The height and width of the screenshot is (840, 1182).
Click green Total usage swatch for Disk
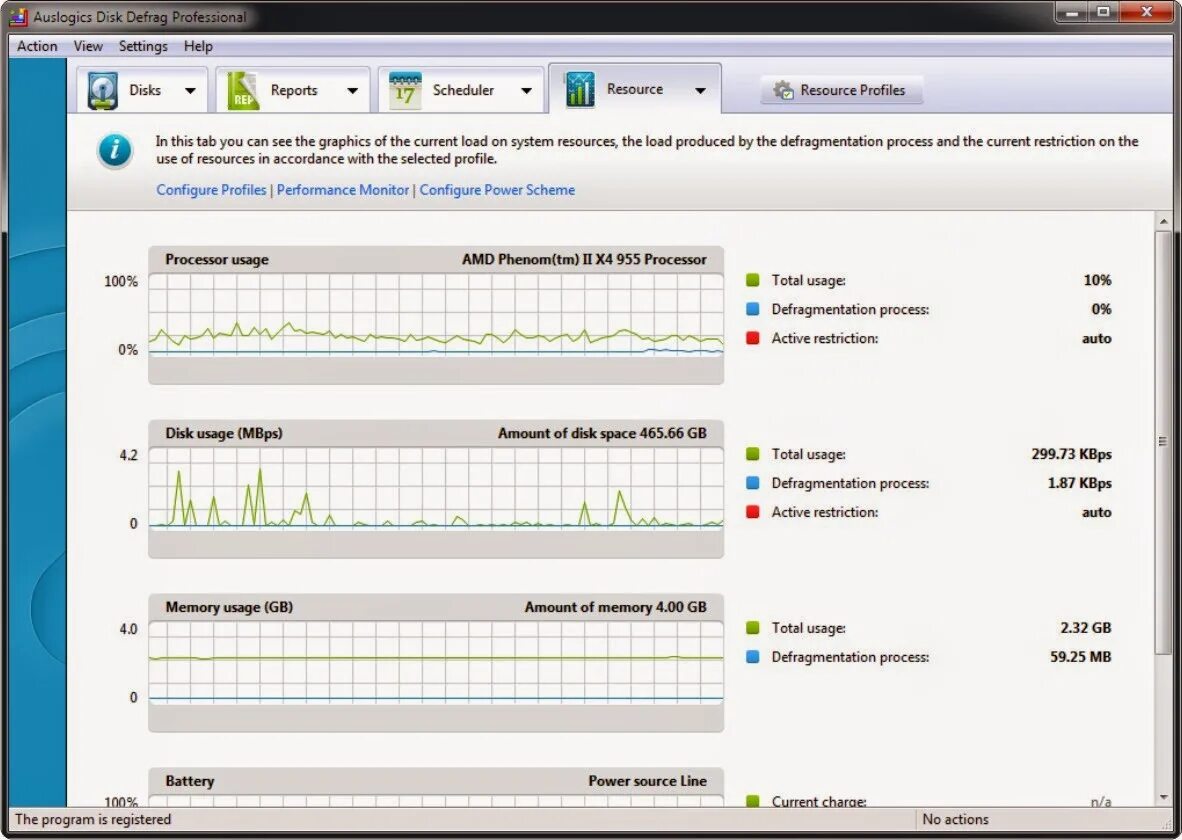point(752,454)
